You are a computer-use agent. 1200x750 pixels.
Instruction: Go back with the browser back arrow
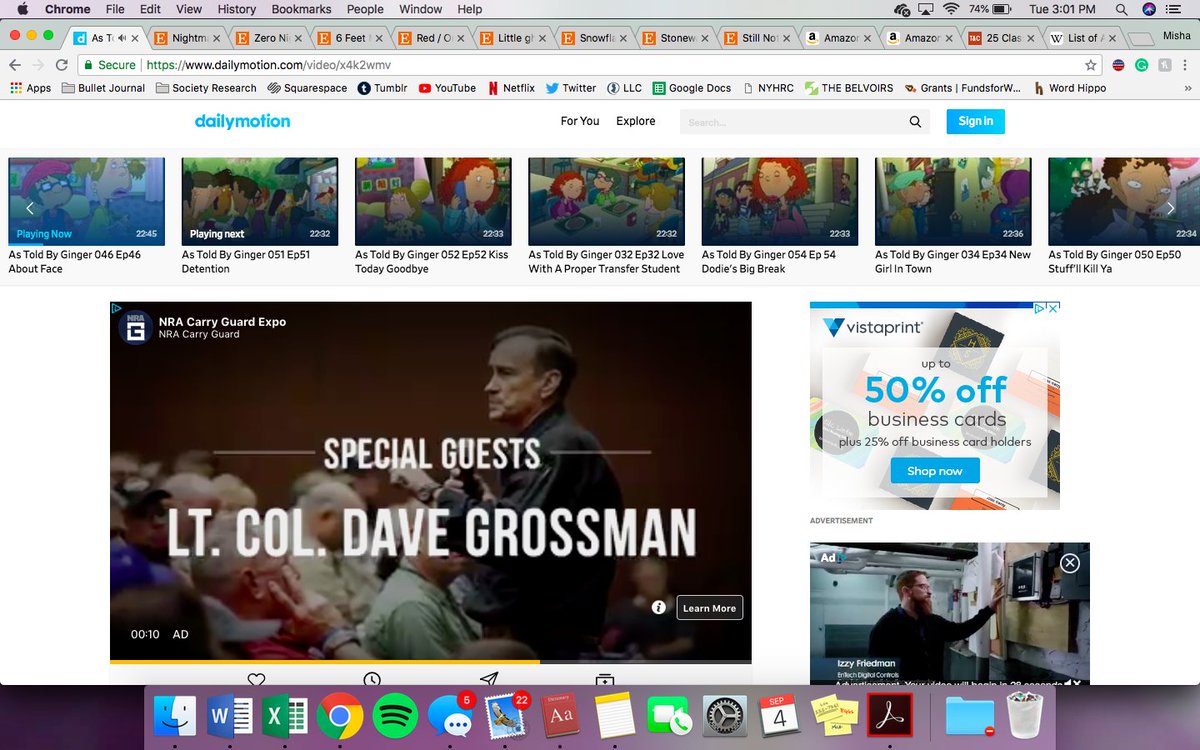coord(15,64)
